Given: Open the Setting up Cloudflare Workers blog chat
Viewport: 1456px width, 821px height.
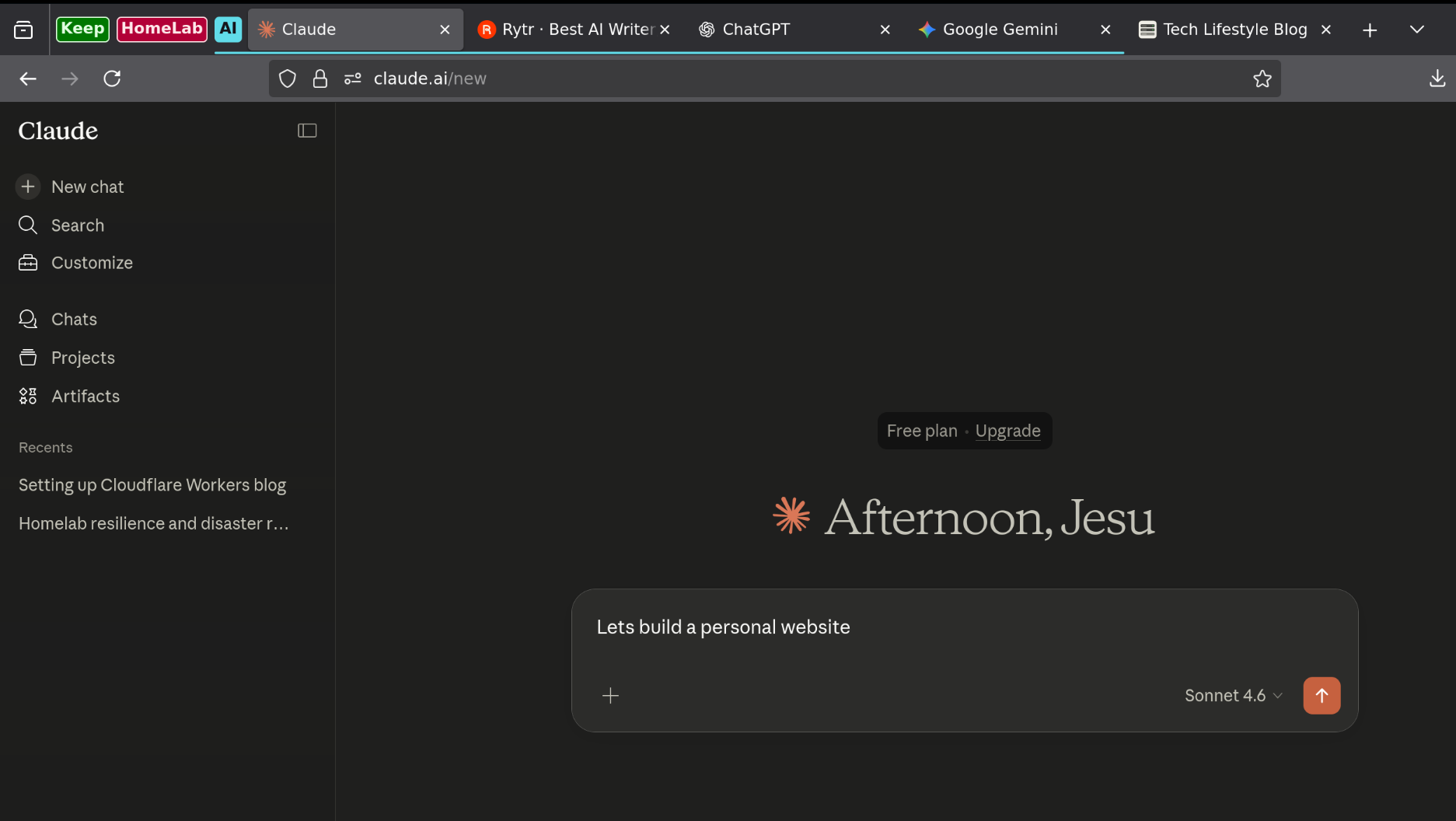Looking at the screenshot, I should [x=152, y=485].
